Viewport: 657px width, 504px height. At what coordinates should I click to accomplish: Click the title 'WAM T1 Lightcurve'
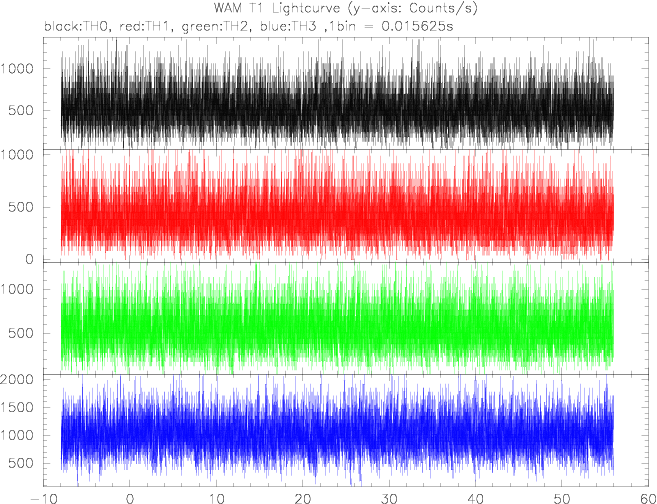click(277, 8)
